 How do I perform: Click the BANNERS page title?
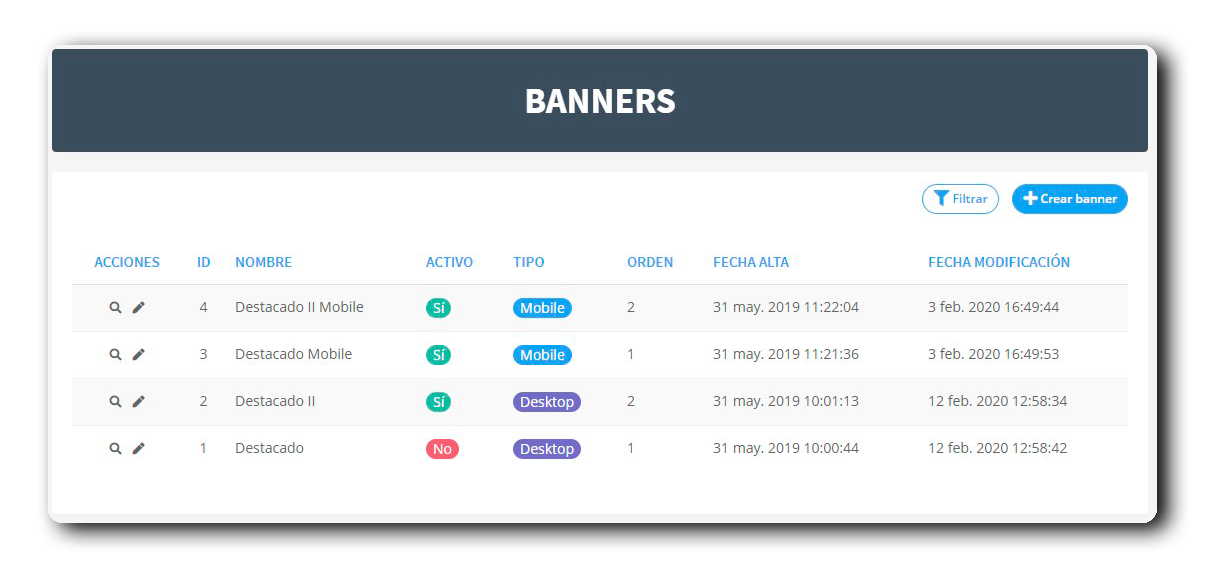click(x=600, y=101)
